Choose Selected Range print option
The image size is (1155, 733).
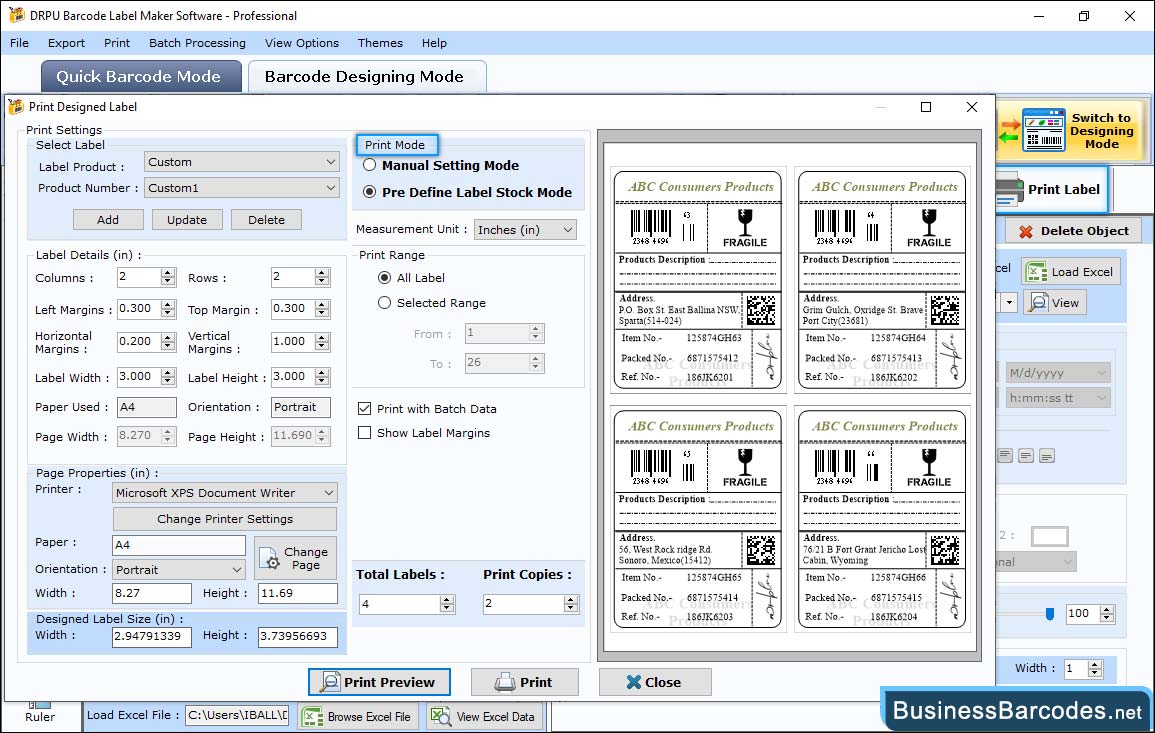385,303
